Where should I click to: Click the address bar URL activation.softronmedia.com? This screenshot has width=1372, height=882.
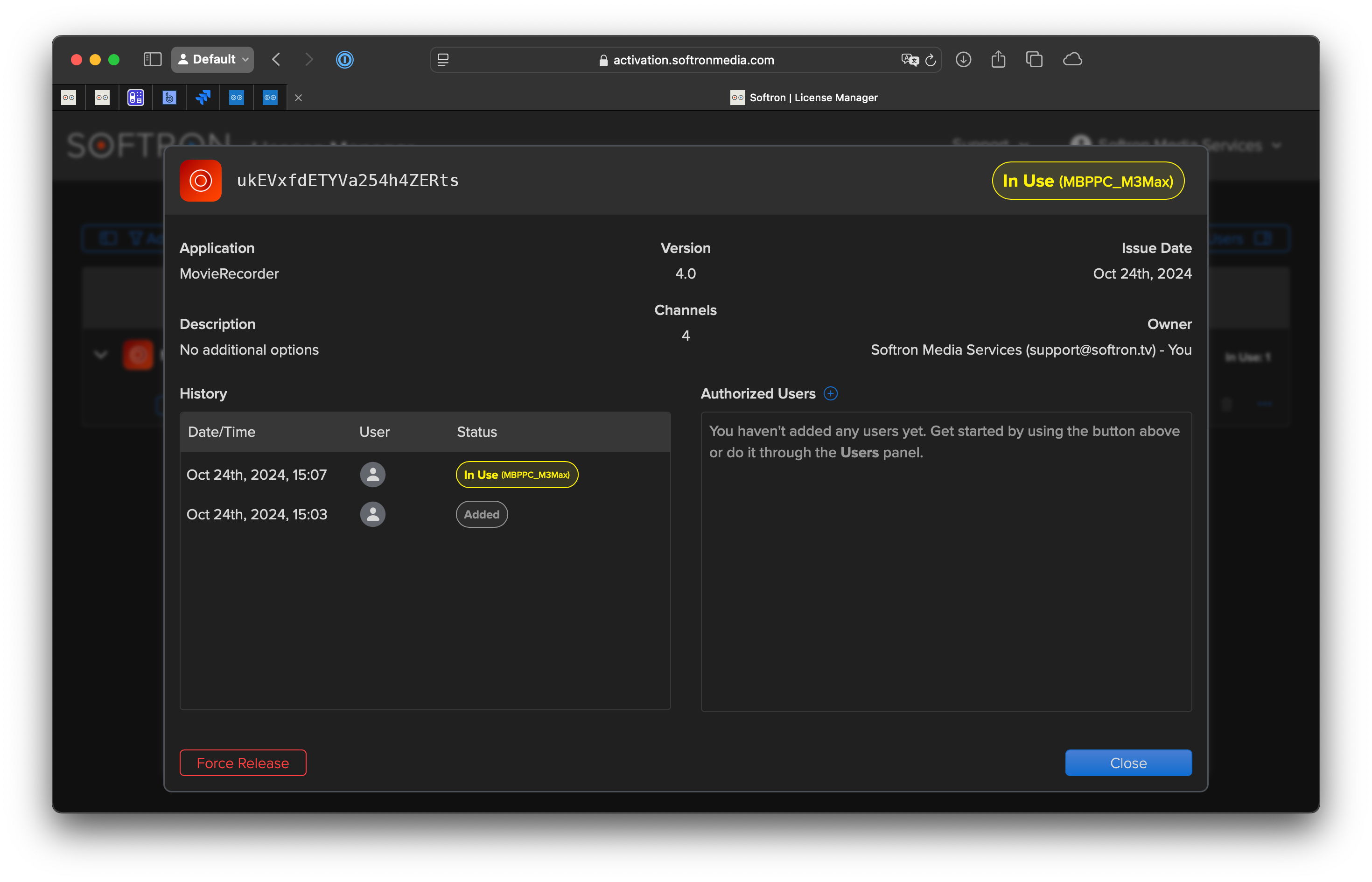pyautogui.click(x=693, y=60)
